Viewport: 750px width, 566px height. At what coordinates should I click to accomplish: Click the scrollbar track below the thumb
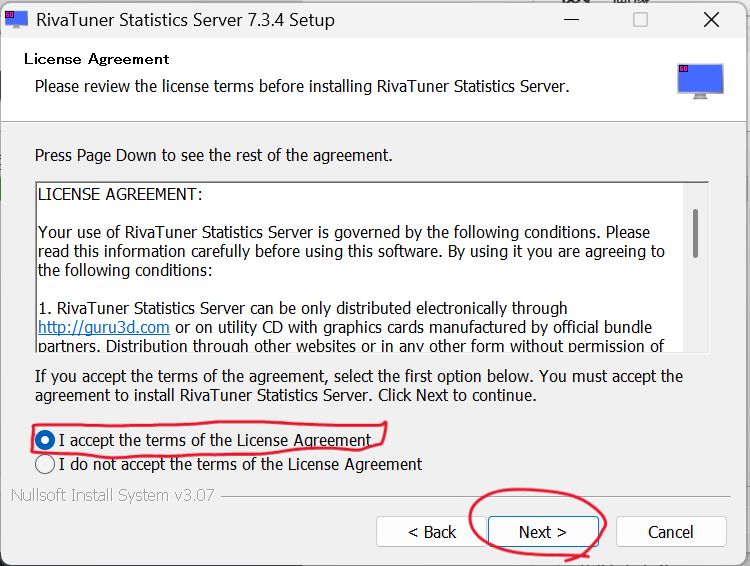click(x=695, y=310)
